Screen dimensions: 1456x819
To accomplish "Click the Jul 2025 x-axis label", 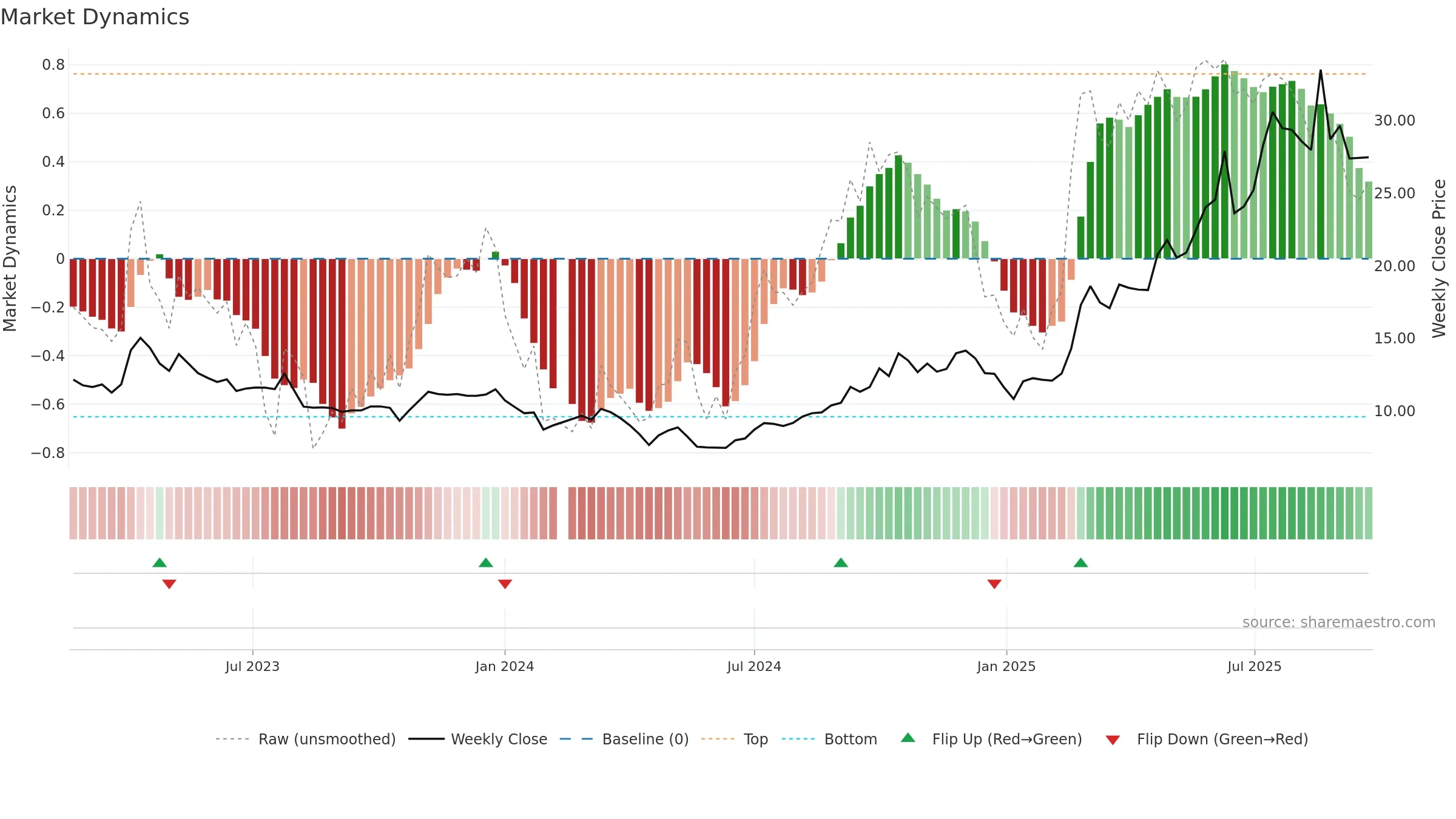I will (1255, 666).
